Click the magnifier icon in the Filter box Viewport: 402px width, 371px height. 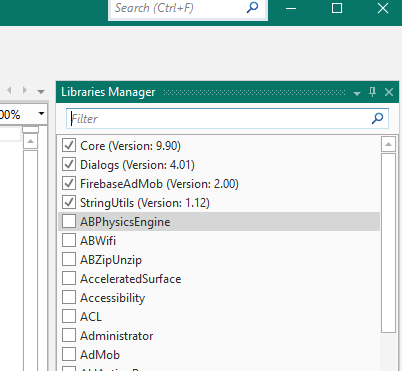click(x=377, y=118)
